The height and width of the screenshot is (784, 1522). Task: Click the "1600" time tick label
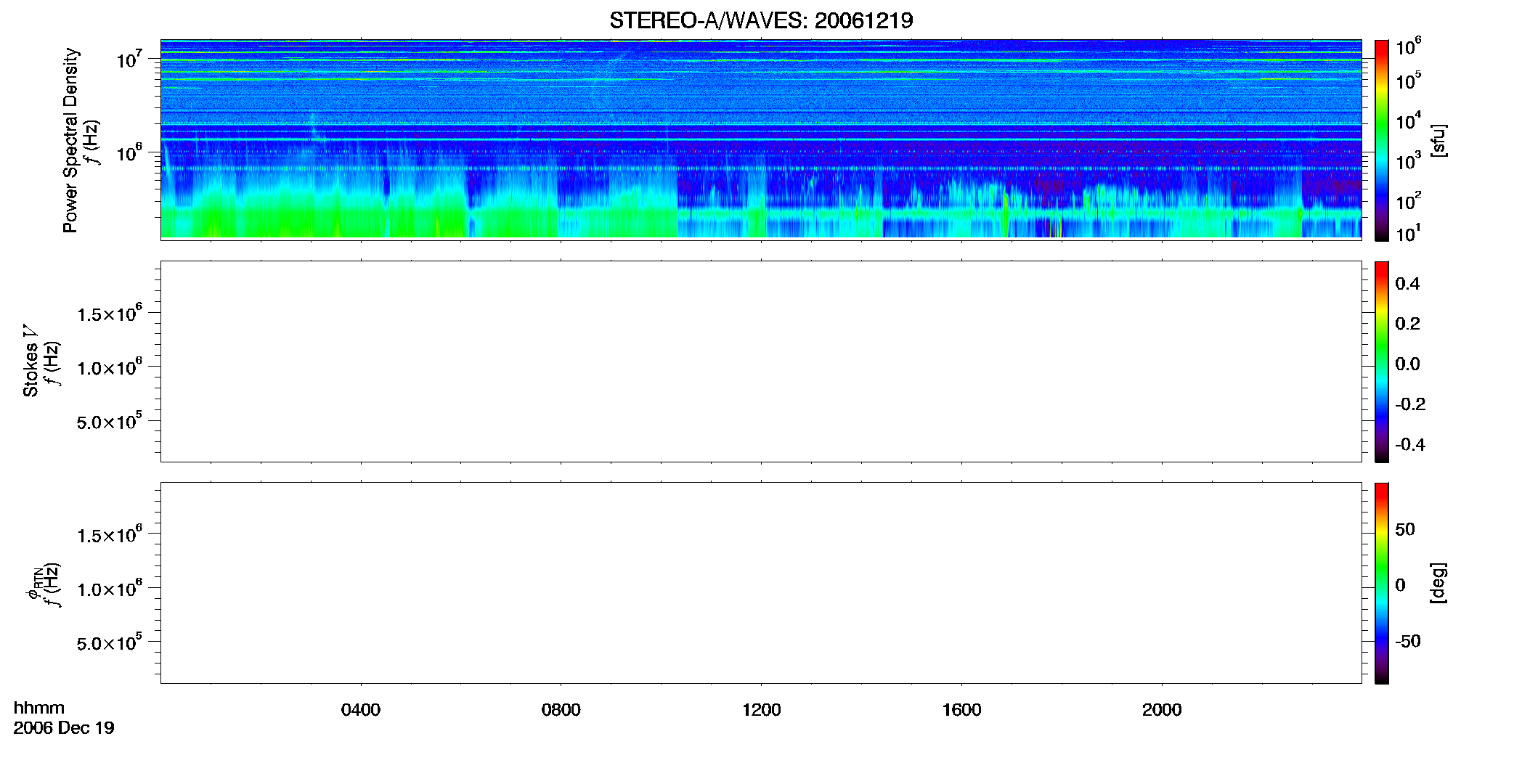[x=961, y=709]
